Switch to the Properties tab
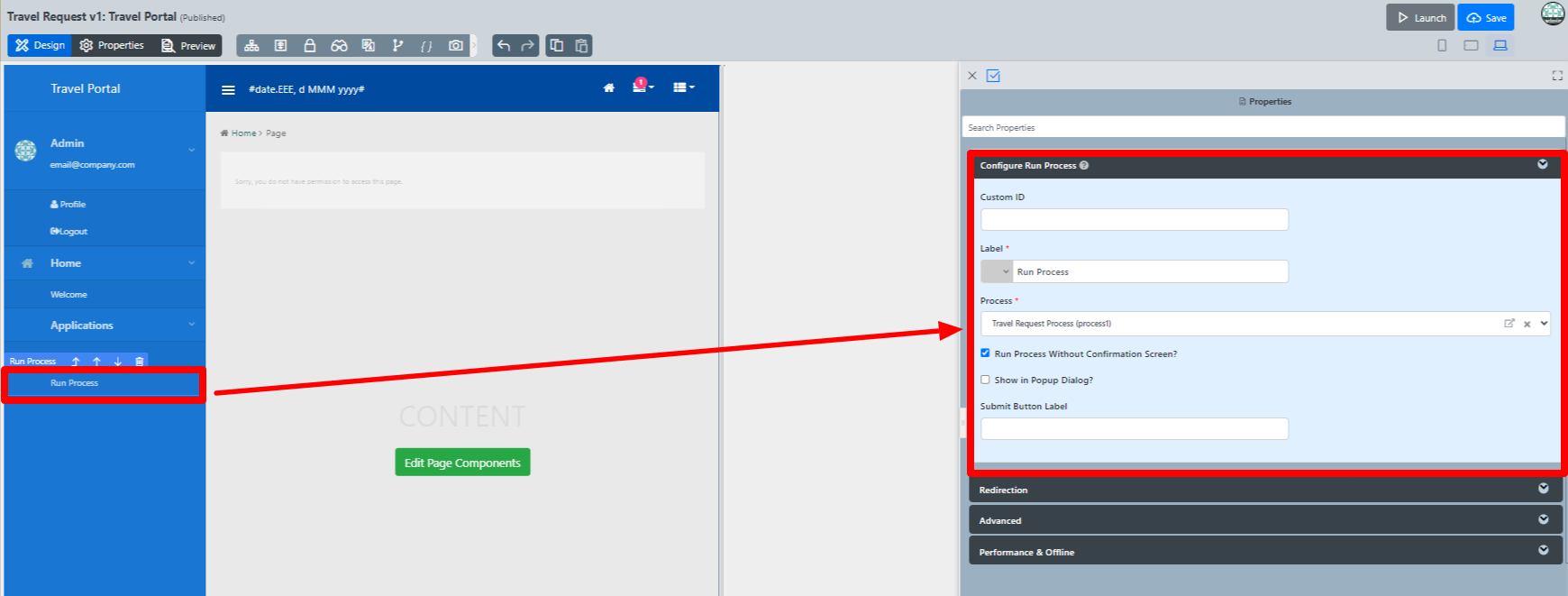The width and height of the screenshot is (1568, 596). coord(112,45)
